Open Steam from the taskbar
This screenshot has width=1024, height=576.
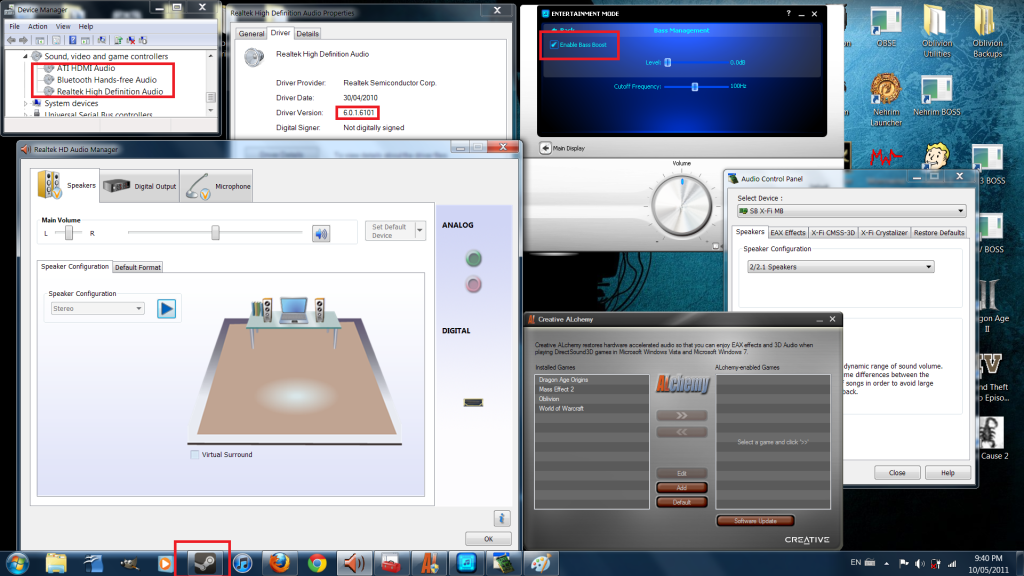(x=205, y=562)
